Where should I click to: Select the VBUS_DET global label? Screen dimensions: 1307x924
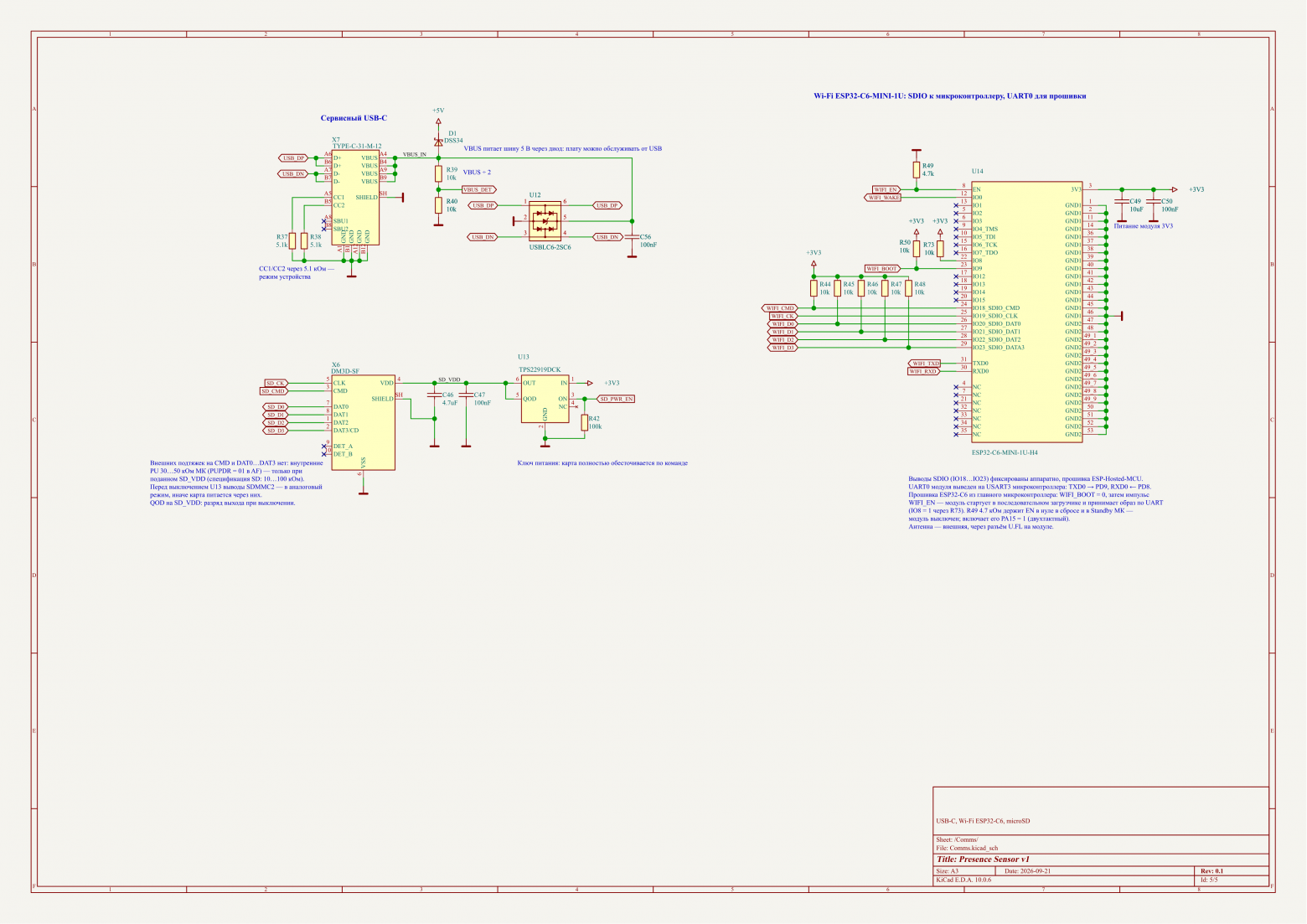(x=478, y=190)
